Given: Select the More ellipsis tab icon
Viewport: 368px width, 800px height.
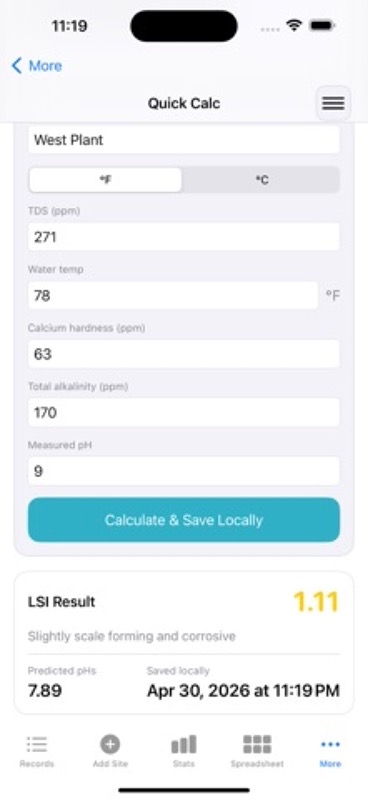Looking at the screenshot, I should (x=330, y=744).
